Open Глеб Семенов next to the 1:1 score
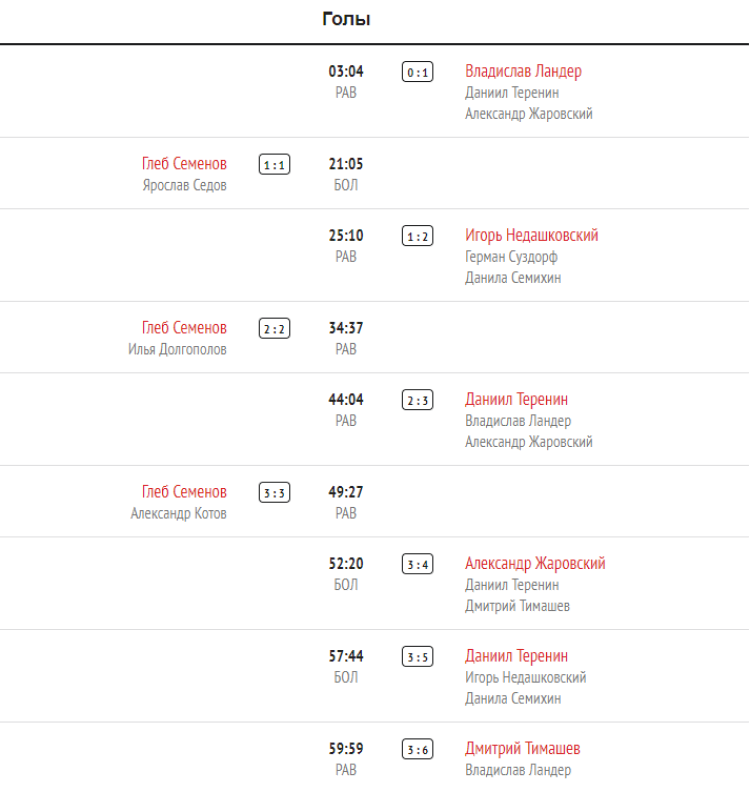Screen dimensions: 750x792 [x=184, y=164]
